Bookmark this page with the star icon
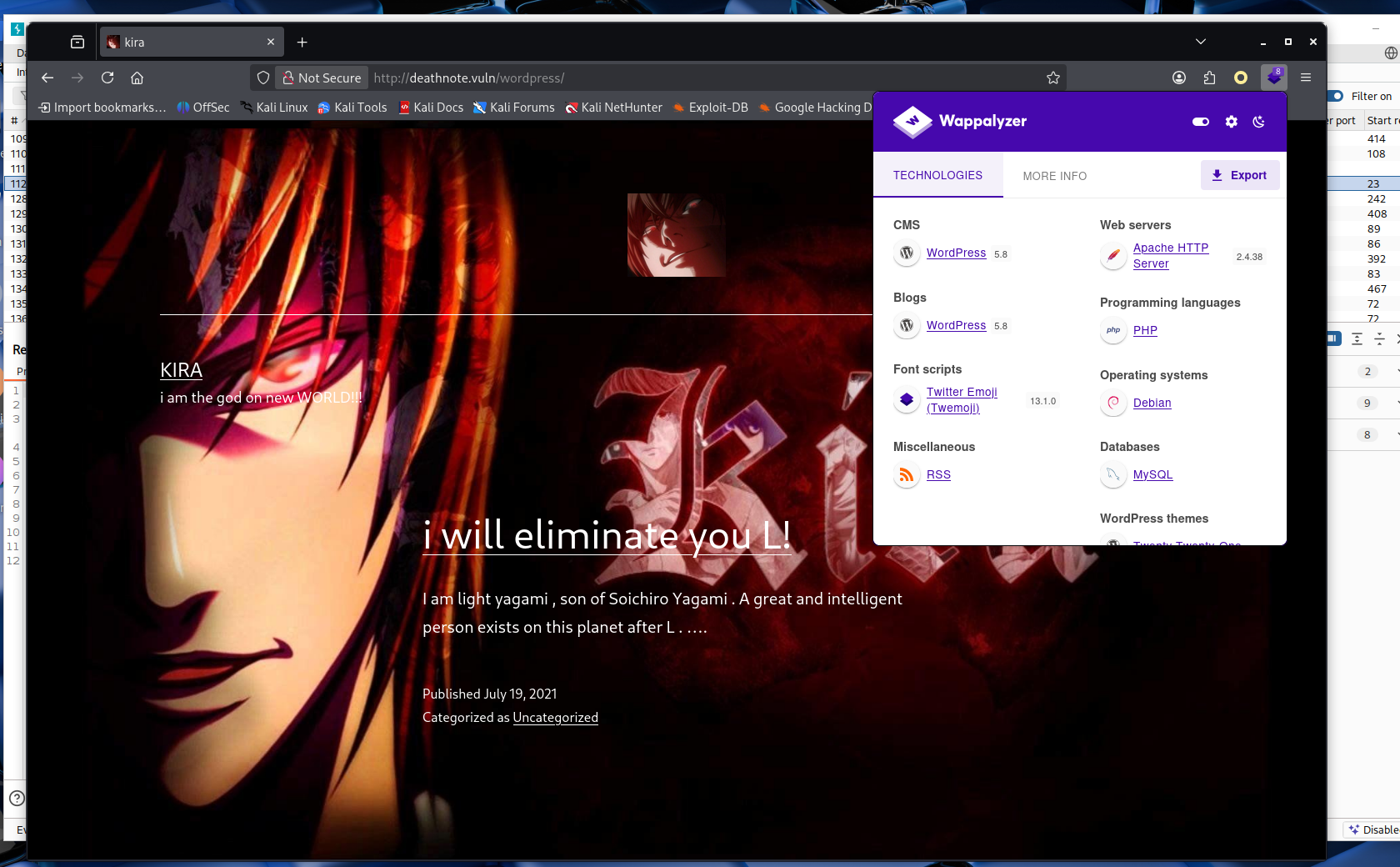This screenshot has height=867, width=1400. point(1053,78)
